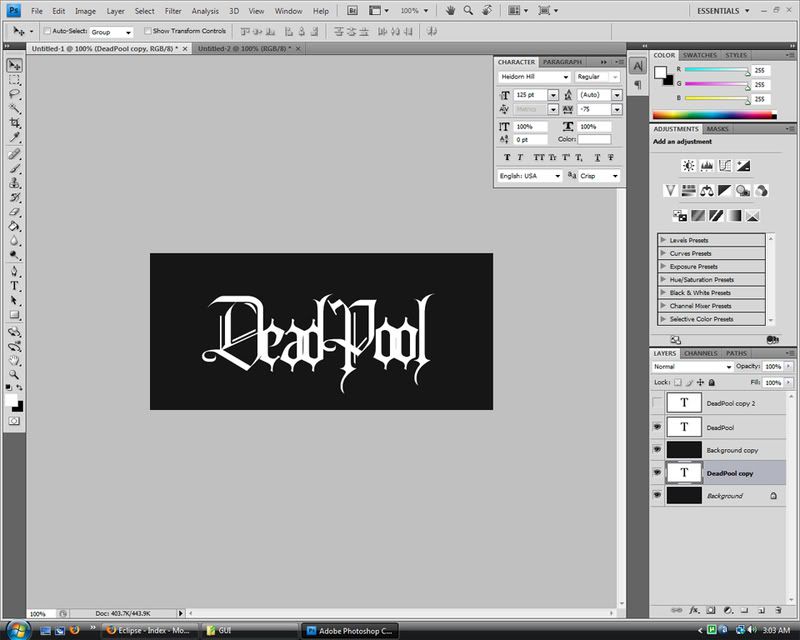The width and height of the screenshot is (800, 640).
Task: Select the Eraser tool
Action: pos(14,212)
